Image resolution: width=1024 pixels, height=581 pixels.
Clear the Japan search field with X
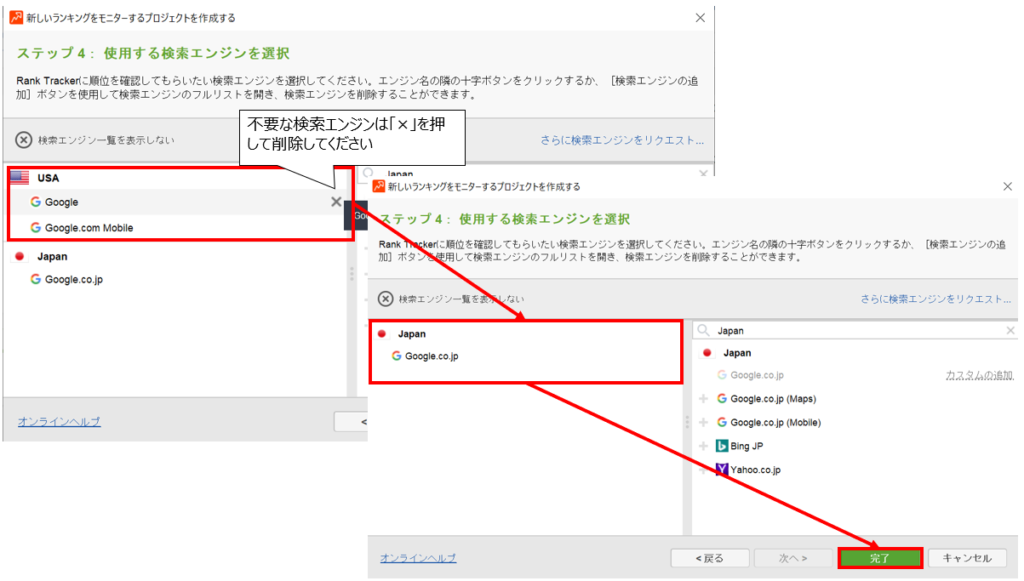click(x=1010, y=331)
